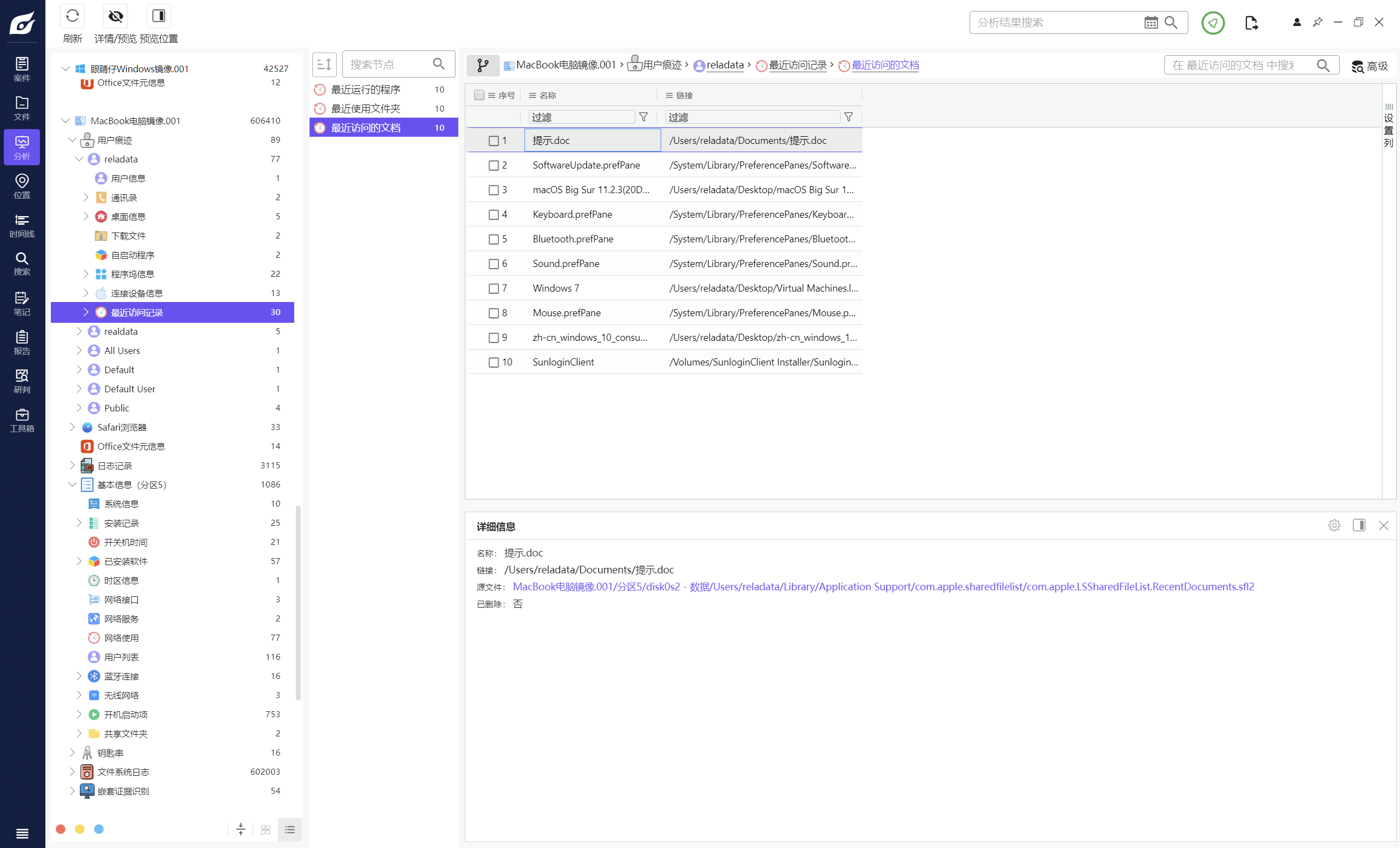The image size is (1400, 848).
Task: Open the 案件 sidebar section
Action: click(21, 69)
